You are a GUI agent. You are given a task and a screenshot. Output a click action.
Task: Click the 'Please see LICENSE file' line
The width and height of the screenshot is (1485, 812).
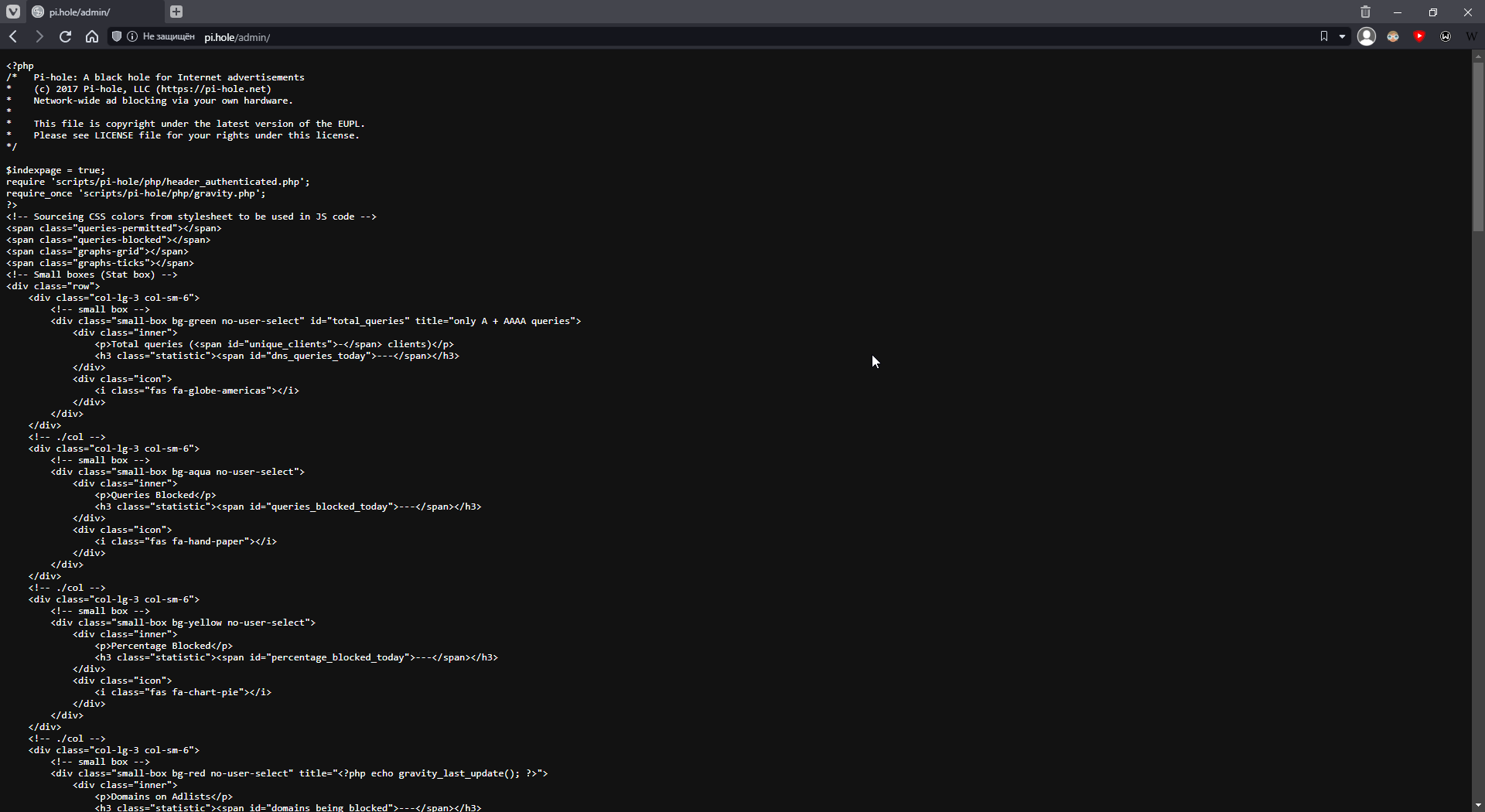pos(196,135)
